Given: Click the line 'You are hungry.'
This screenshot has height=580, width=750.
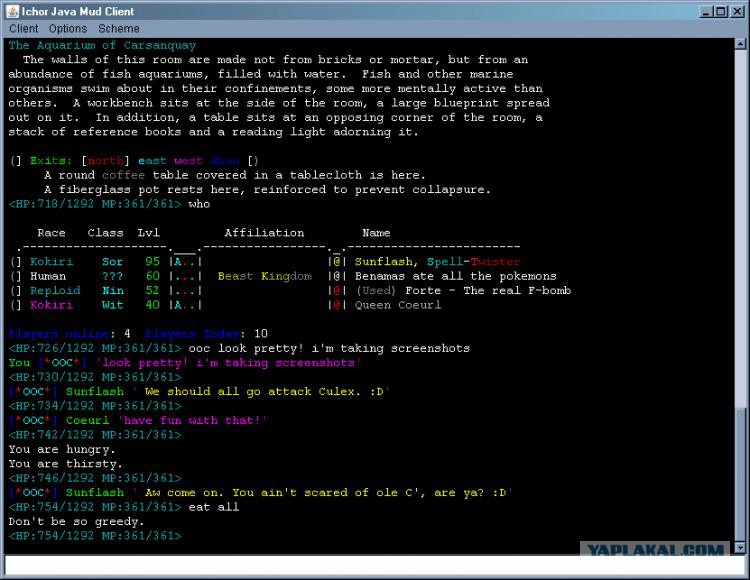Looking at the screenshot, I should click(62, 449).
